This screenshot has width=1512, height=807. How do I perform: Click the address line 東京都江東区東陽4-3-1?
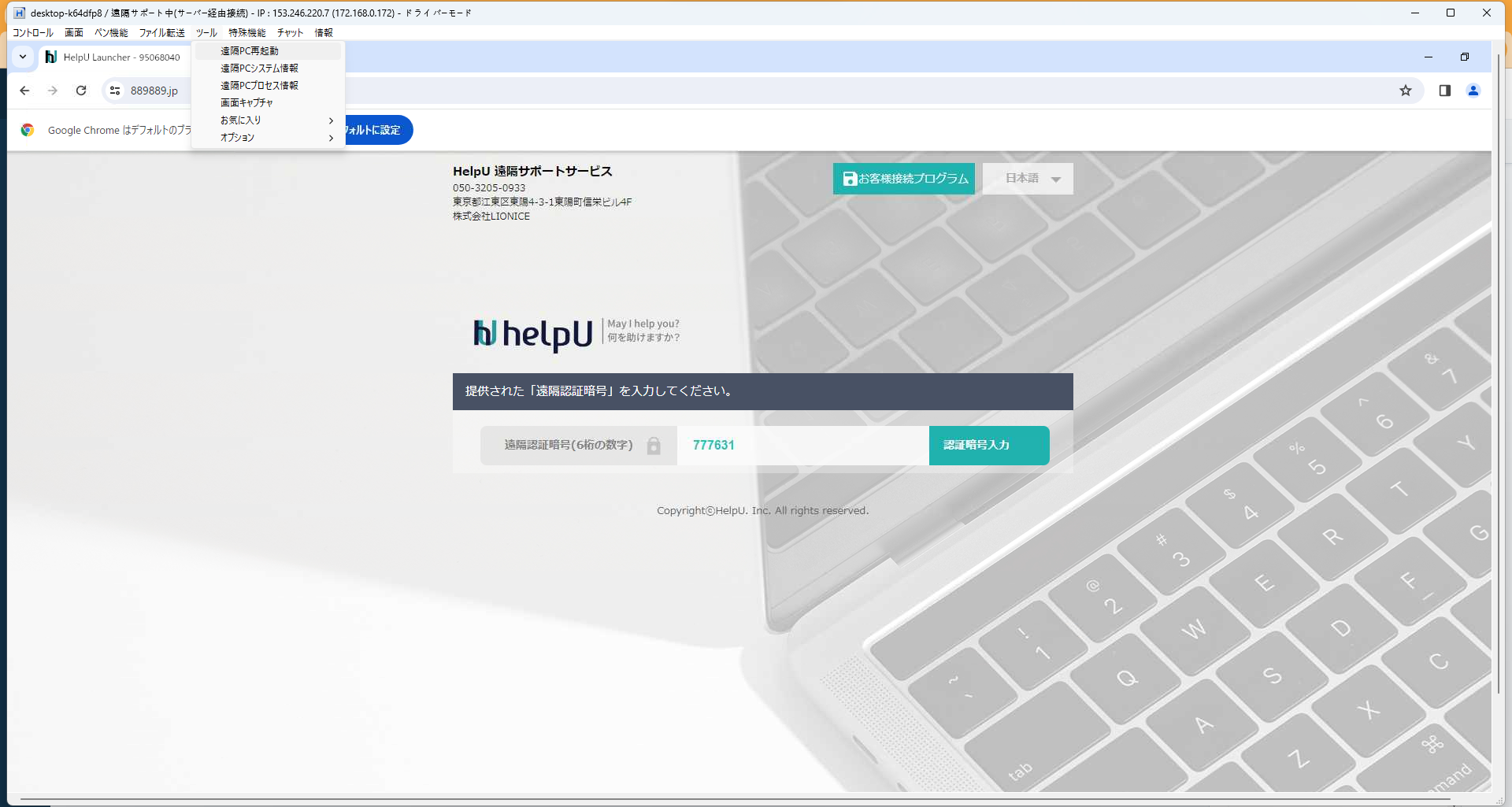[543, 202]
